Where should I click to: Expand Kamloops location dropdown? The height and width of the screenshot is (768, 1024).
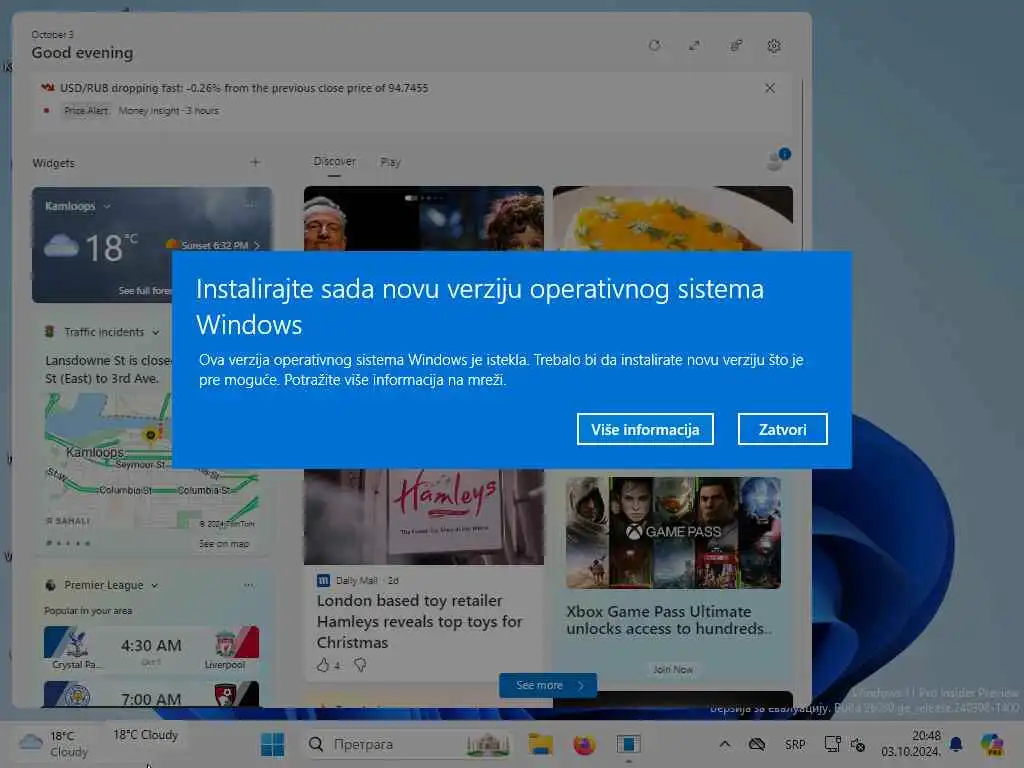(107, 206)
